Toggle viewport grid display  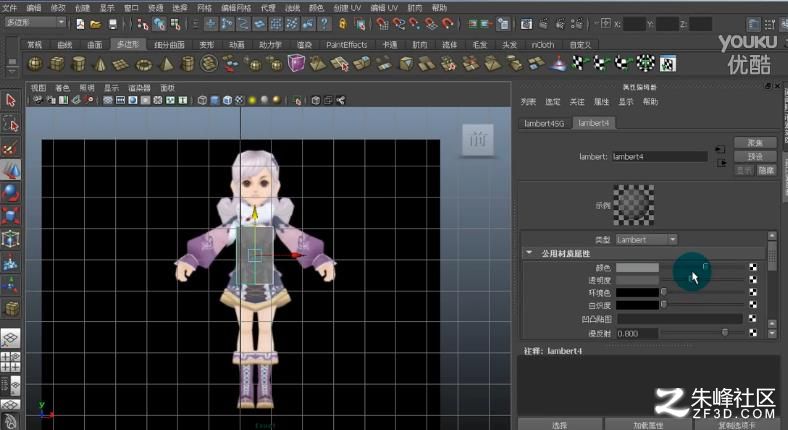[108, 100]
